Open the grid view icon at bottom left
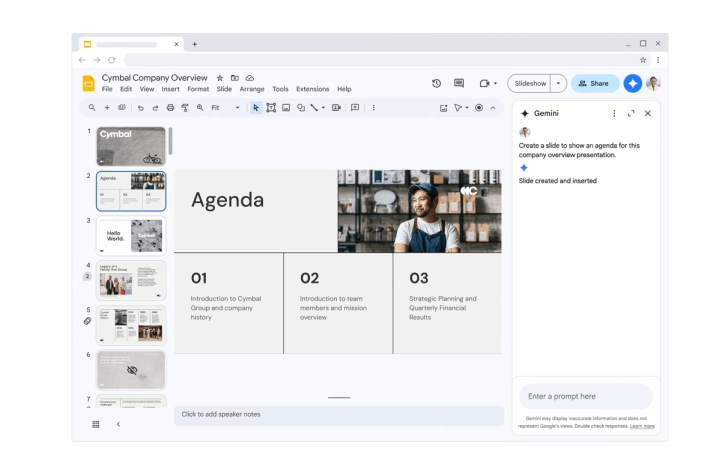This screenshot has width=728, height=467. (96, 424)
